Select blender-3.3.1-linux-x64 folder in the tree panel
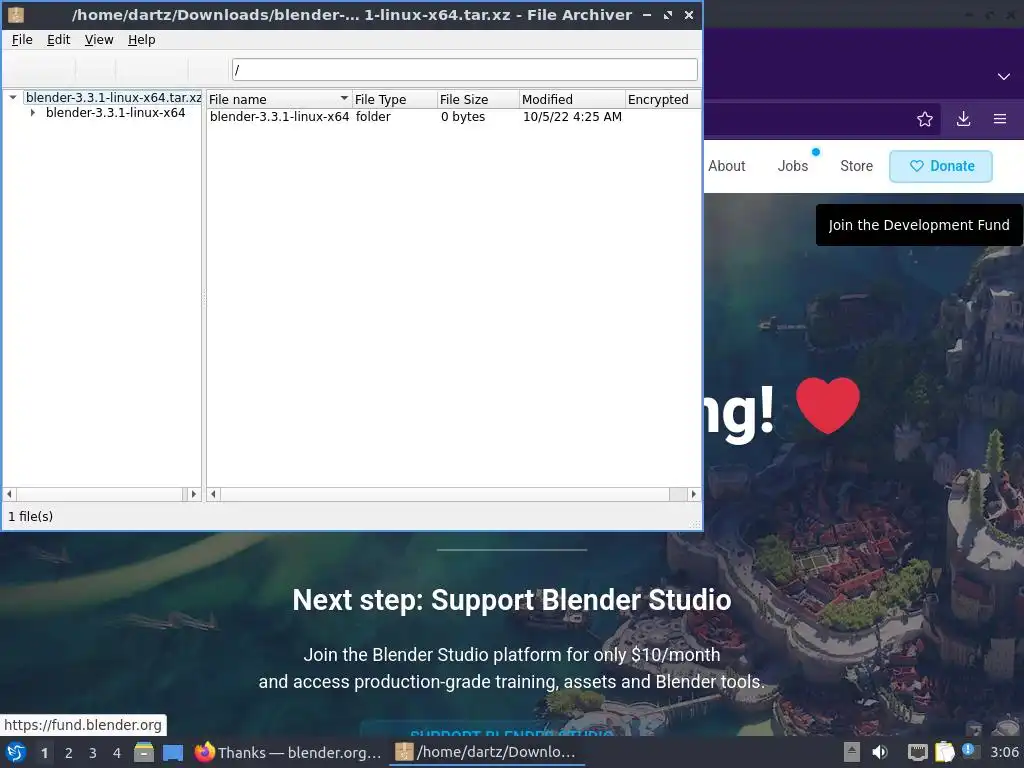Screen dimensions: 1024x768 tap(116, 112)
